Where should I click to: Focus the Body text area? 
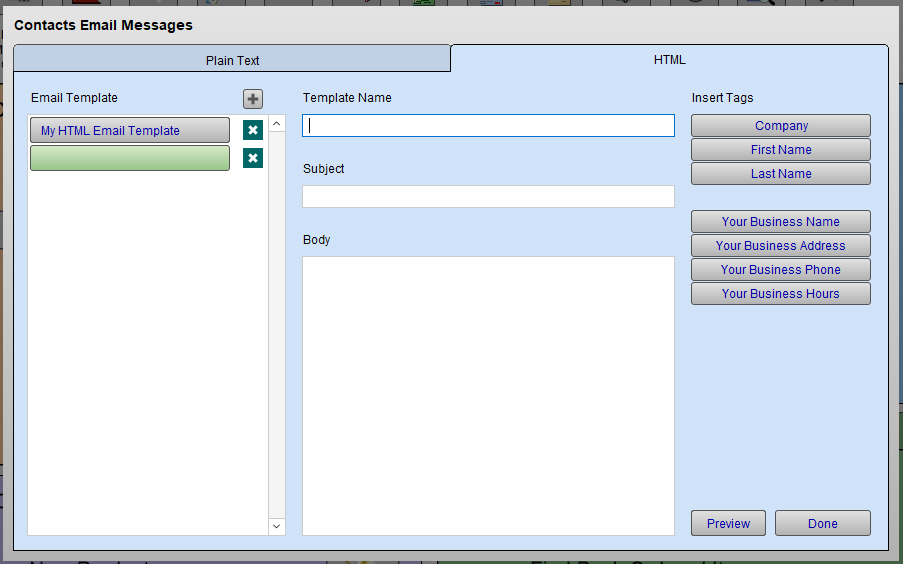(488, 395)
